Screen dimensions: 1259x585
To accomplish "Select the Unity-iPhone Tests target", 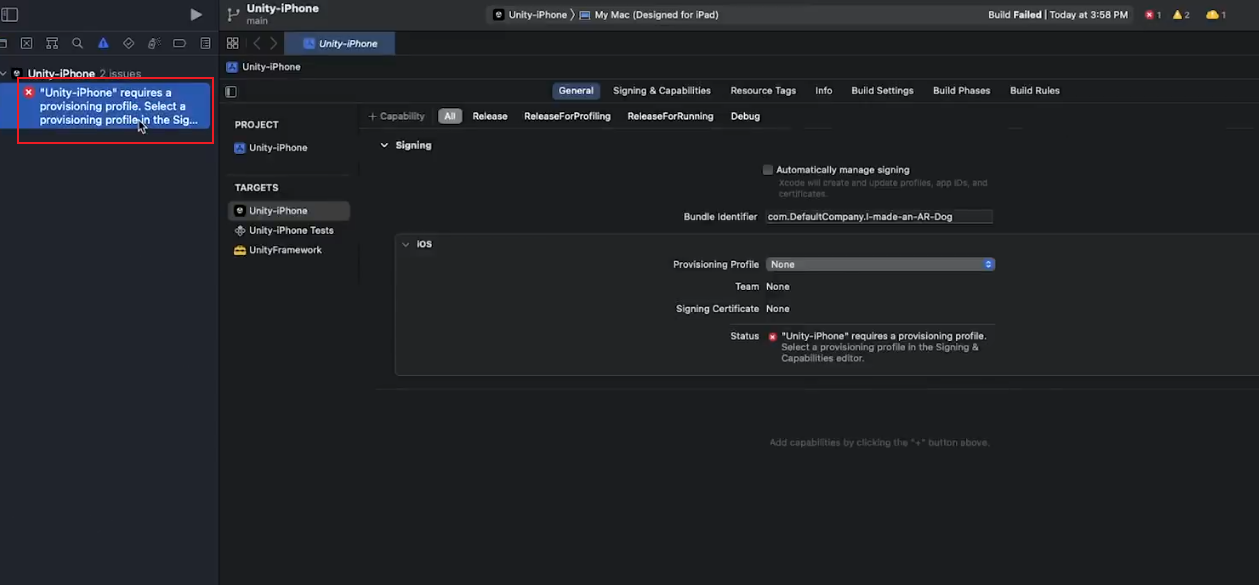I will (289, 230).
